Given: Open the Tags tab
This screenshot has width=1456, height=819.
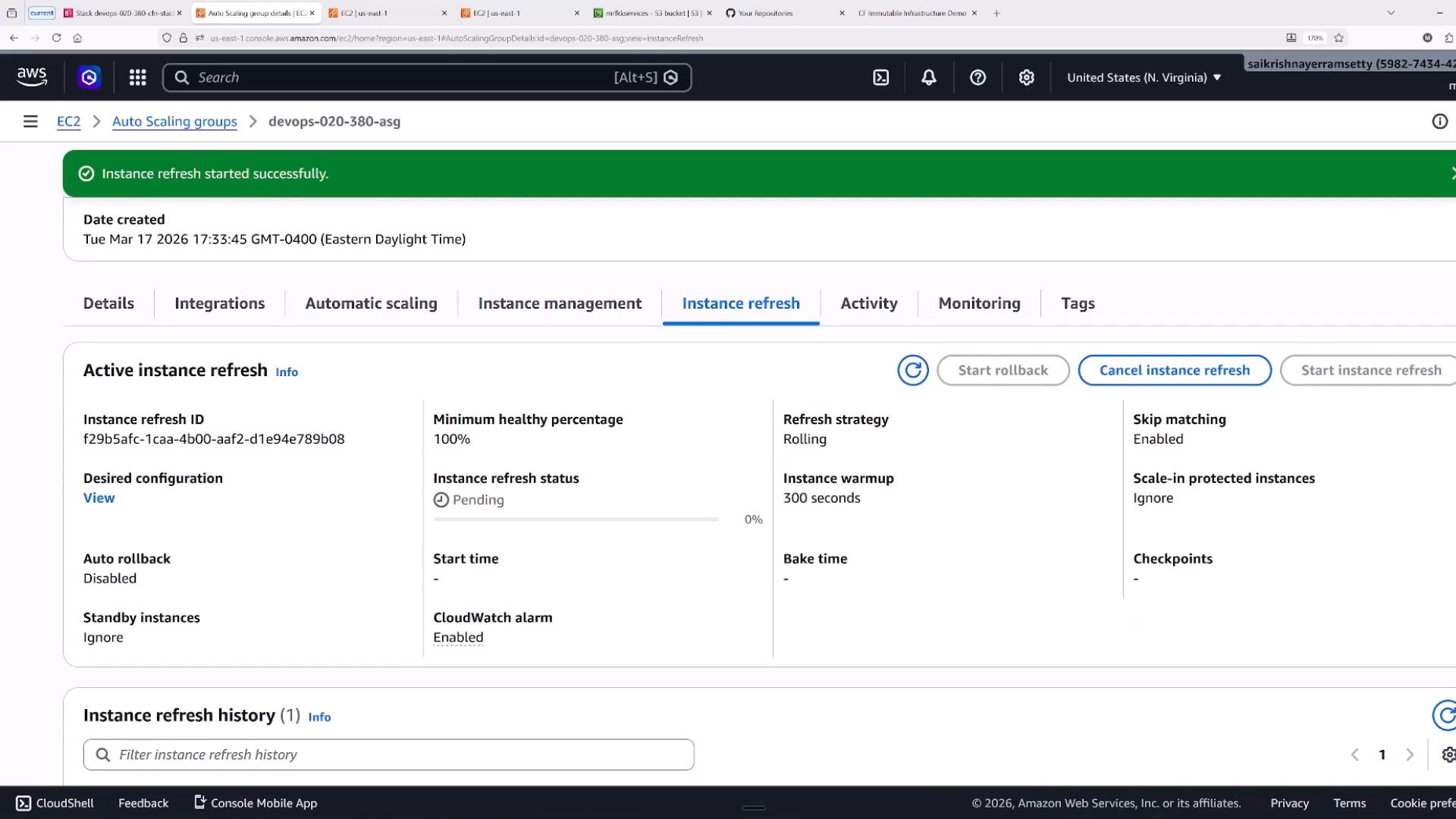Looking at the screenshot, I should tap(1078, 303).
